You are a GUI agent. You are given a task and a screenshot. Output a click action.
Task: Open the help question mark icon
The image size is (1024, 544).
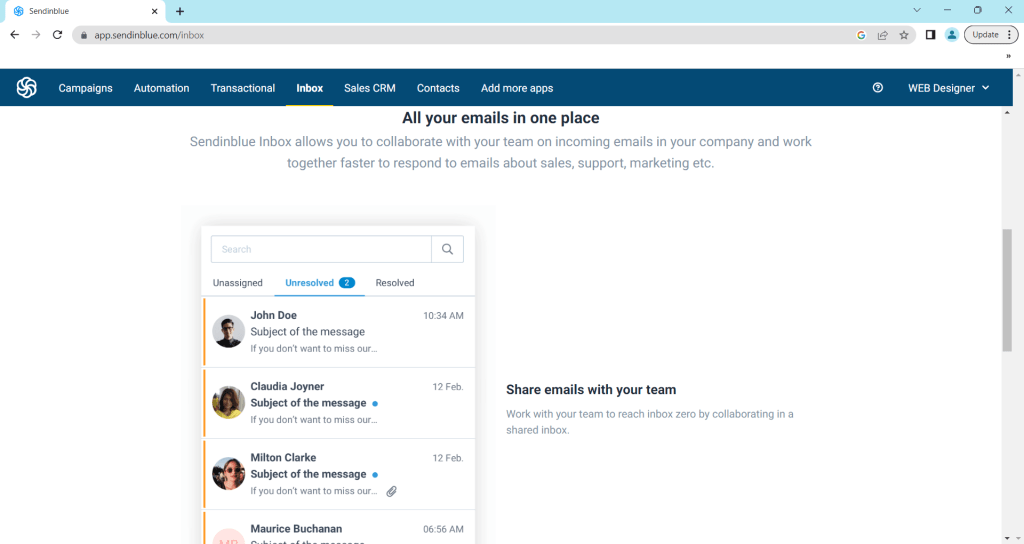coord(878,88)
